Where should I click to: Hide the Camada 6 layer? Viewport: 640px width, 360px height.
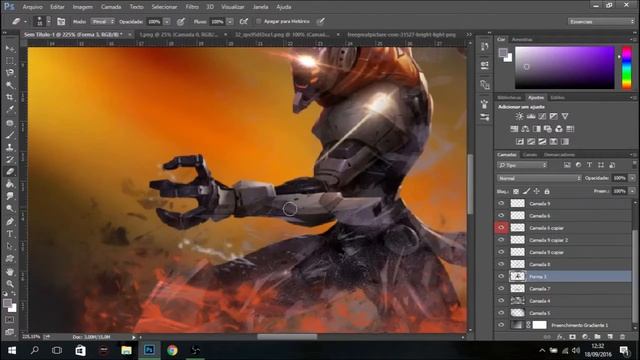point(501,216)
